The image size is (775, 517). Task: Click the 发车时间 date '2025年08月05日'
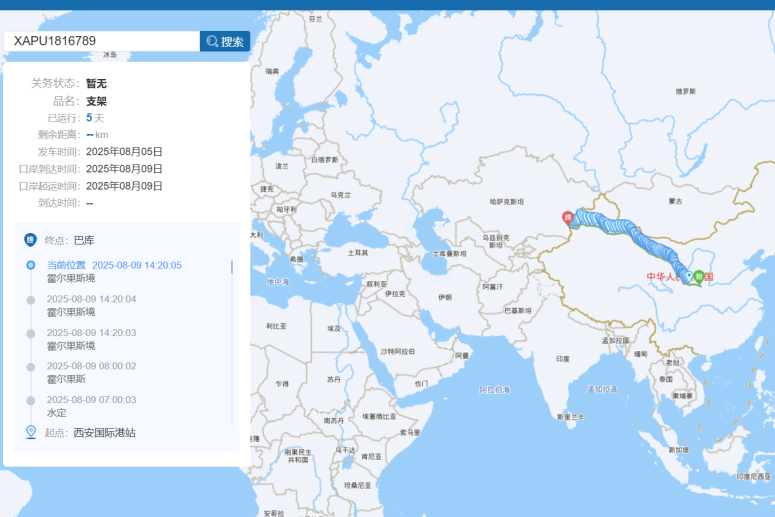coord(124,152)
